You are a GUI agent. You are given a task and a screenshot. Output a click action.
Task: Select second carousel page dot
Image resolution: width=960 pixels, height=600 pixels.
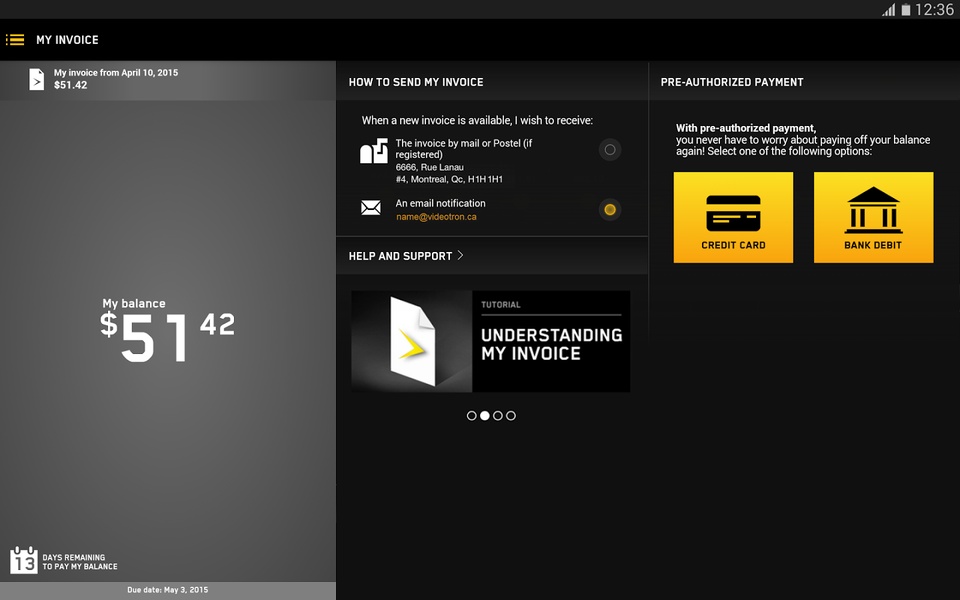[485, 416]
